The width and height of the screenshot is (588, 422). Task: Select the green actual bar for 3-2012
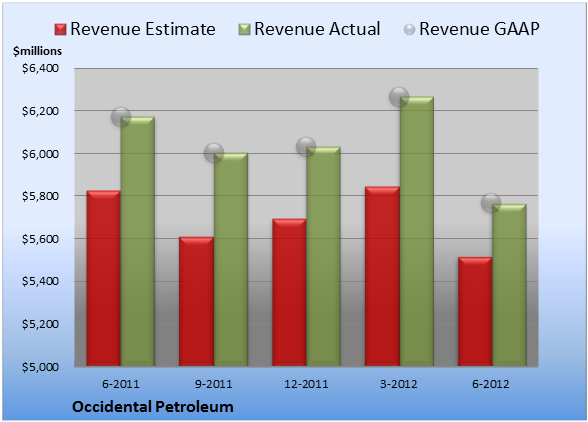[416, 231]
